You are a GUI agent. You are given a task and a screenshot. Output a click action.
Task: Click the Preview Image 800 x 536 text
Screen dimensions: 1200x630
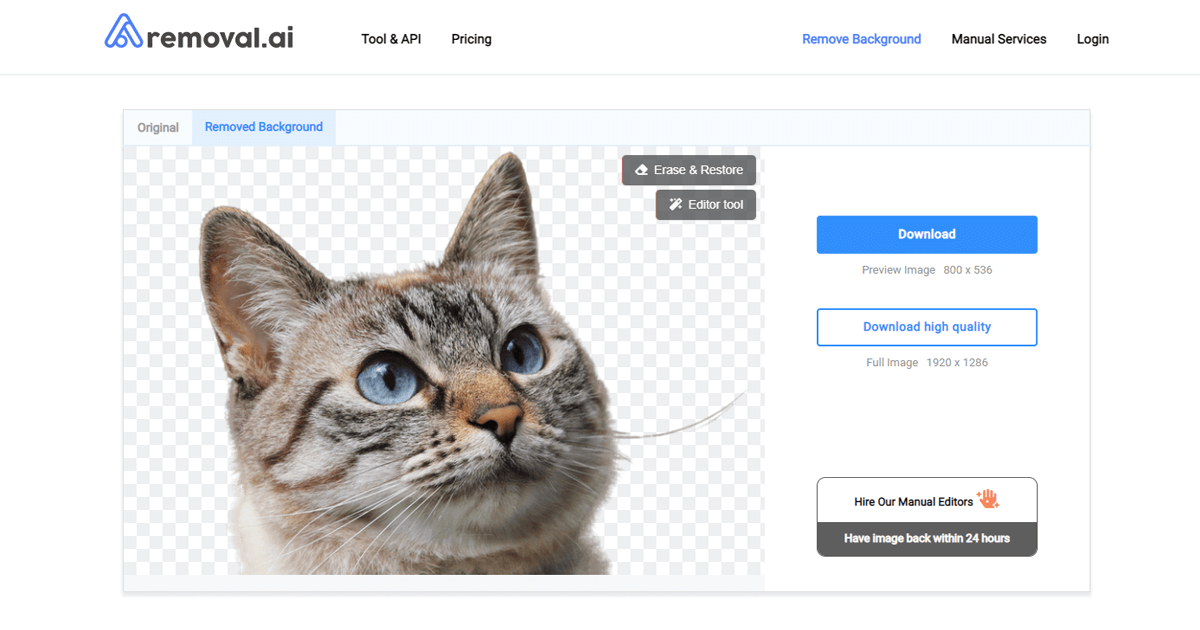[x=927, y=270]
